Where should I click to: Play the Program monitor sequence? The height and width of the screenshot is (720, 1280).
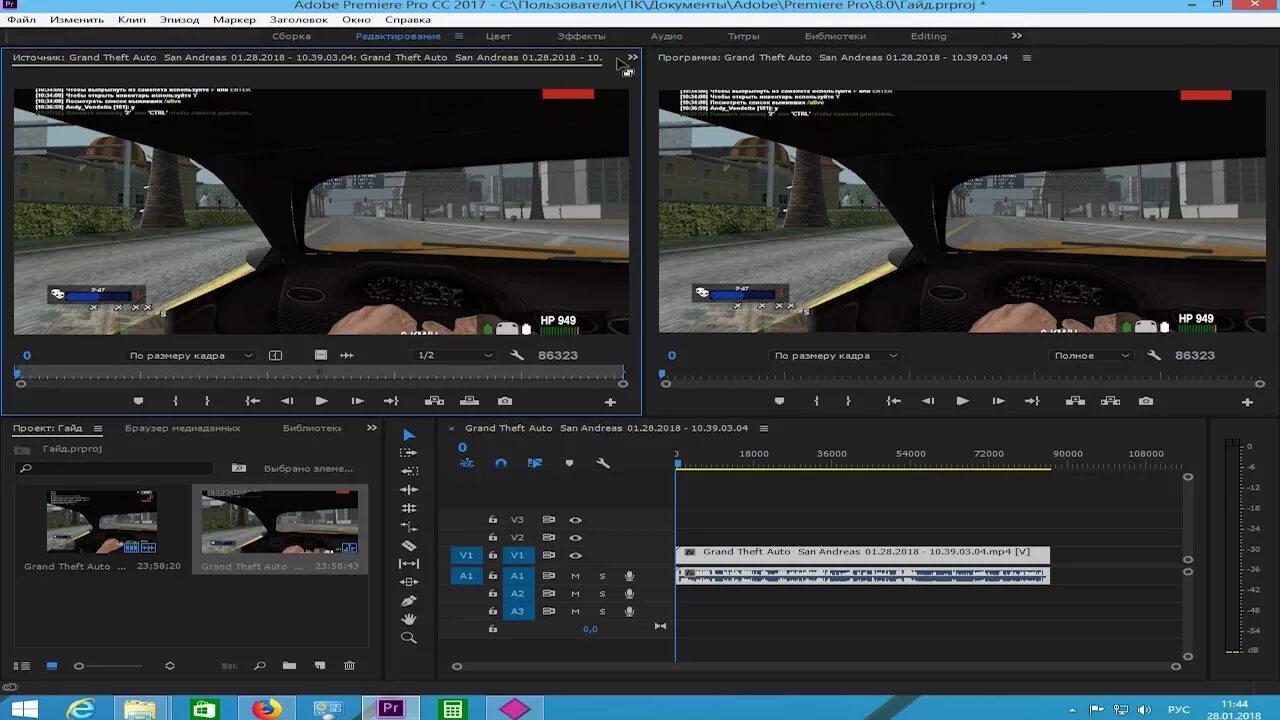[x=962, y=401]
